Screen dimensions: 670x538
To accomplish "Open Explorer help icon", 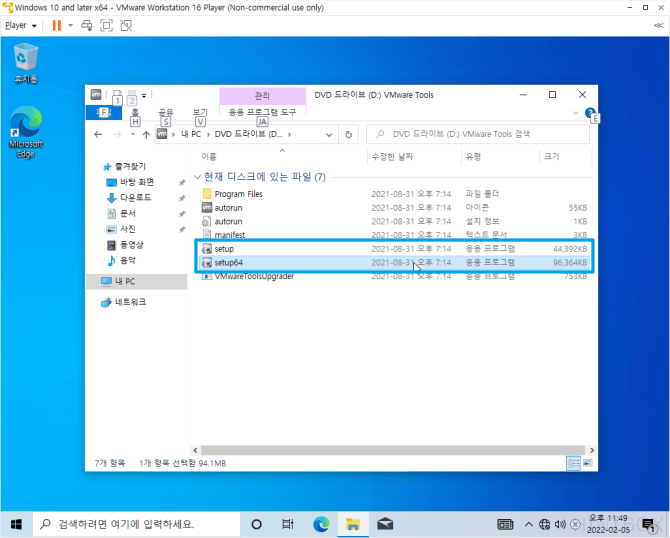I will tap(590, 113).
